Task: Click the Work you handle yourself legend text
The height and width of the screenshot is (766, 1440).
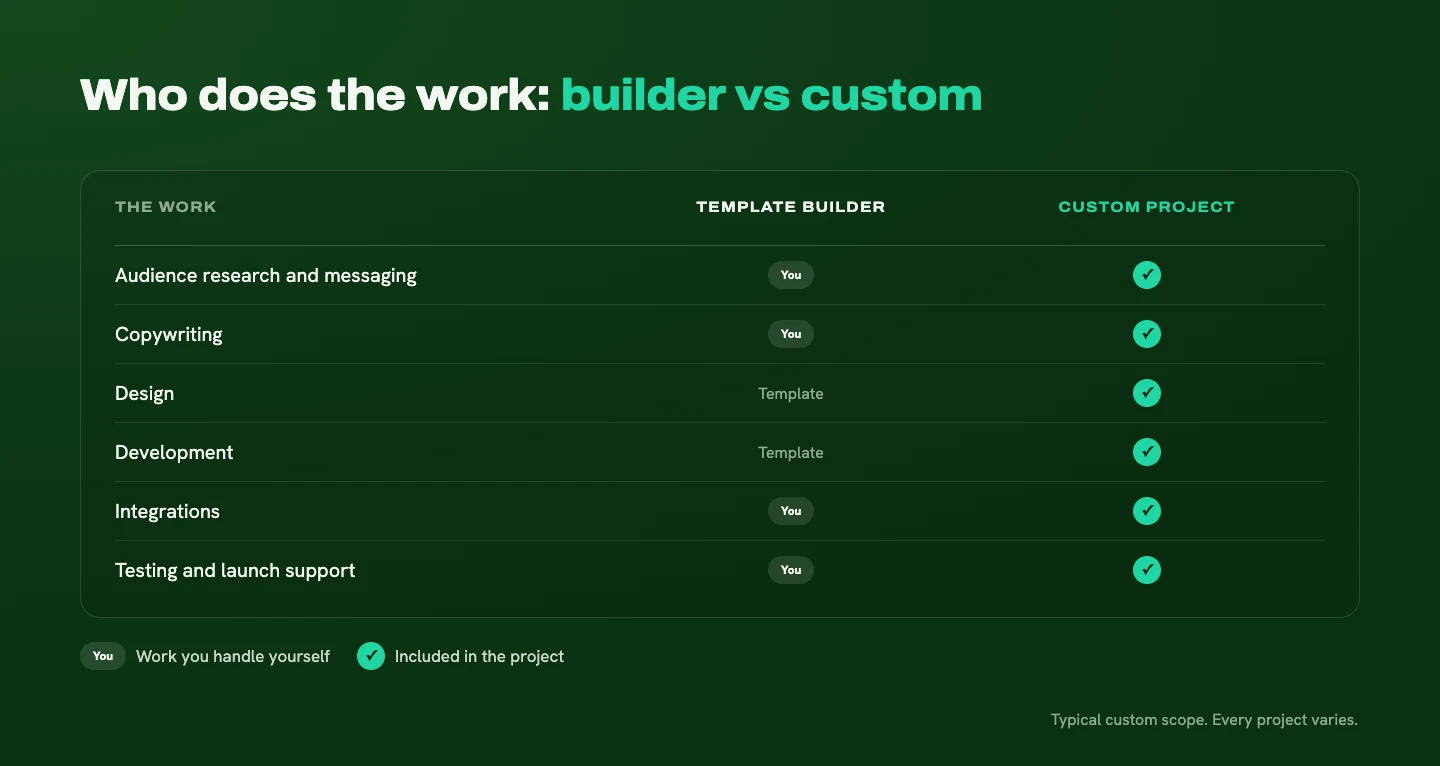Action: 233,657
